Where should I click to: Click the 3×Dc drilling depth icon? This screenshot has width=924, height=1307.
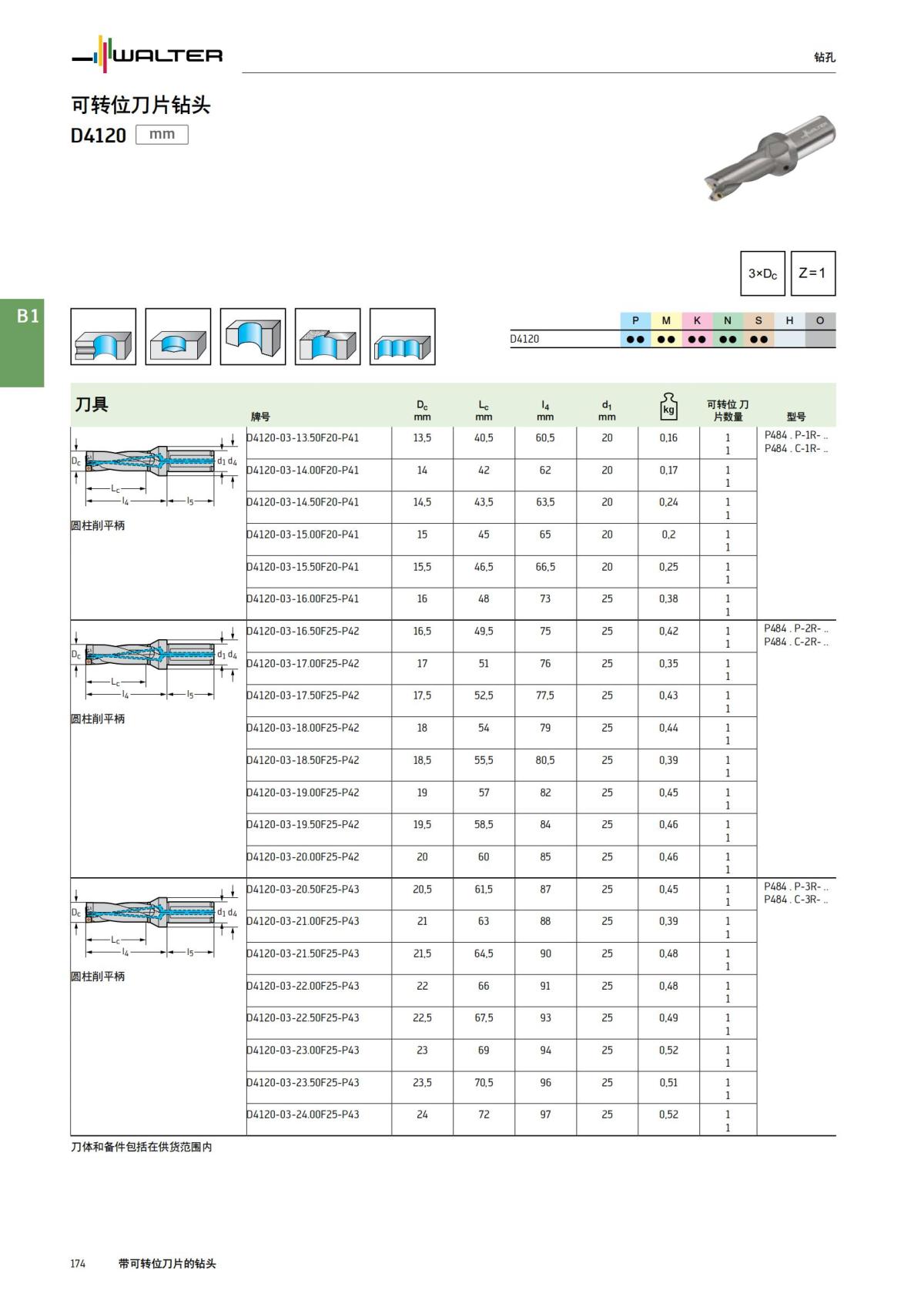click(762, 273)
